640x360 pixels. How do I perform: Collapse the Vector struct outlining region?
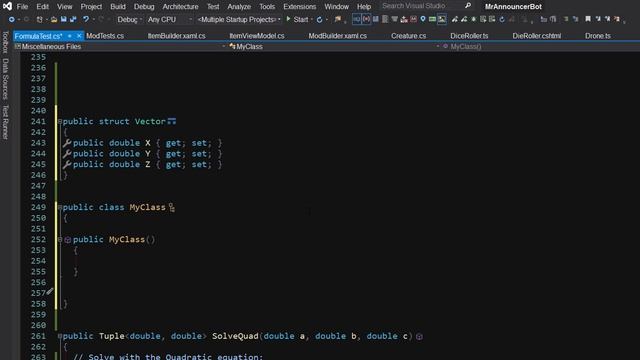[60, 121]
